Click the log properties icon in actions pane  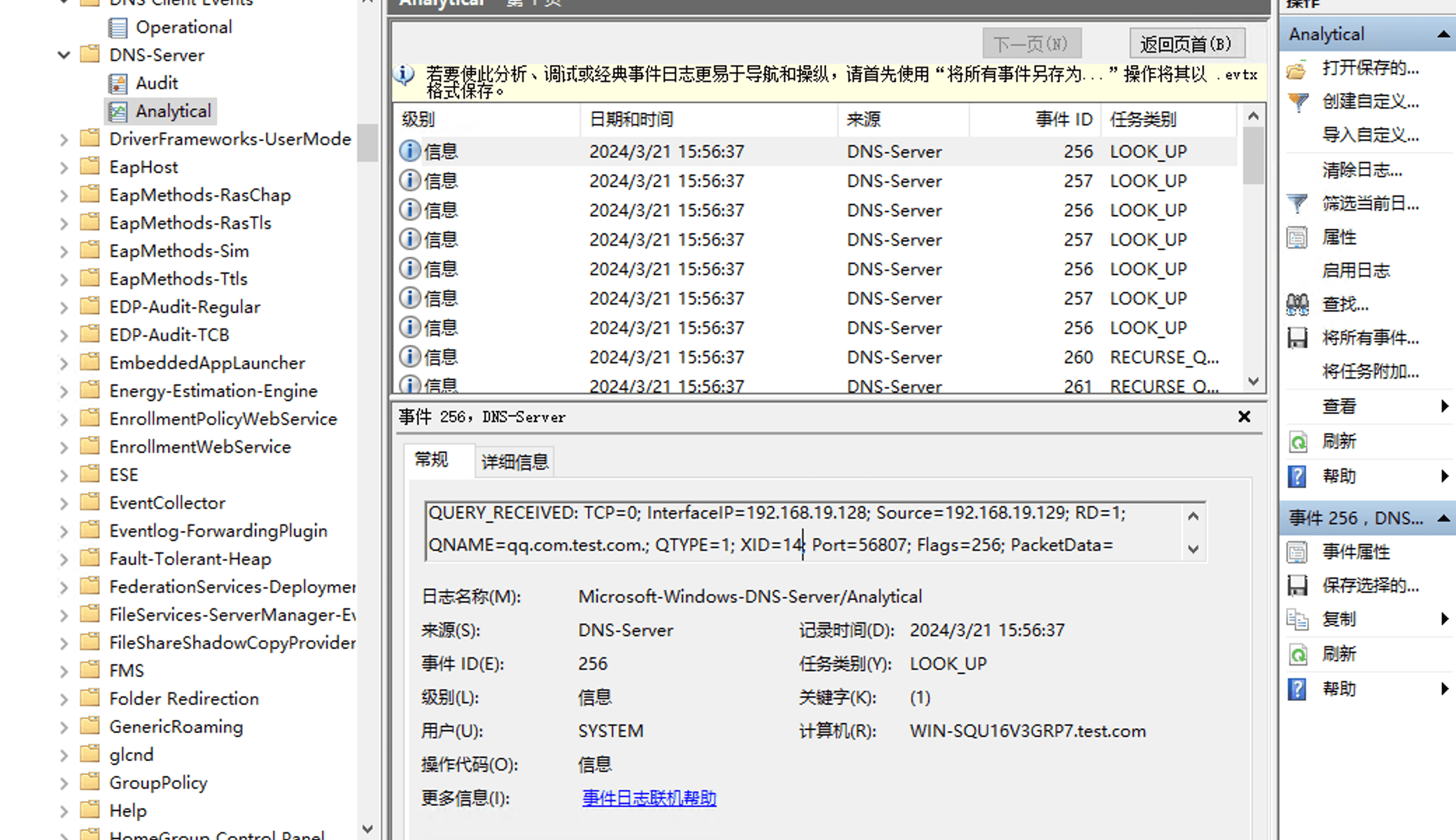(x=1297, y=237)
